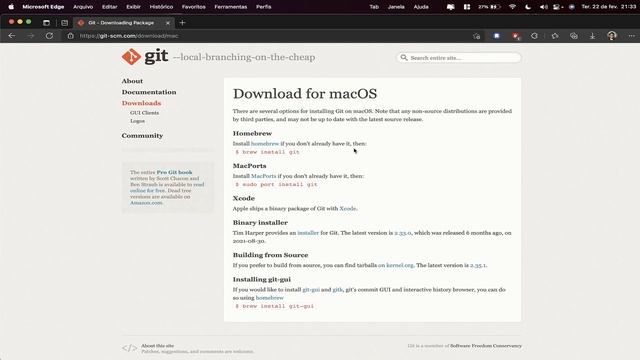Open the Downloads sidebar link
This screenshot has height=360, width=640.
click(x=141, y=103)
